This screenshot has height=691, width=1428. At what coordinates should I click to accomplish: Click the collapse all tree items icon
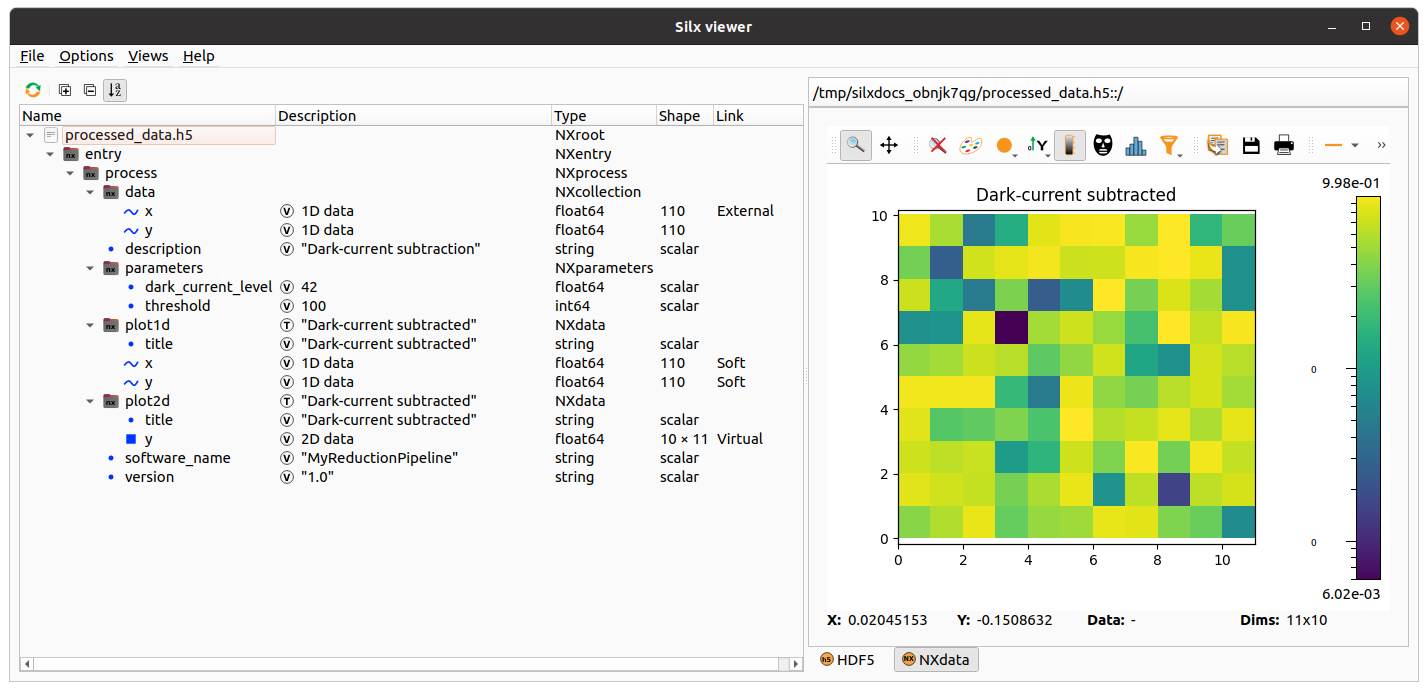(x=90, y=90)
